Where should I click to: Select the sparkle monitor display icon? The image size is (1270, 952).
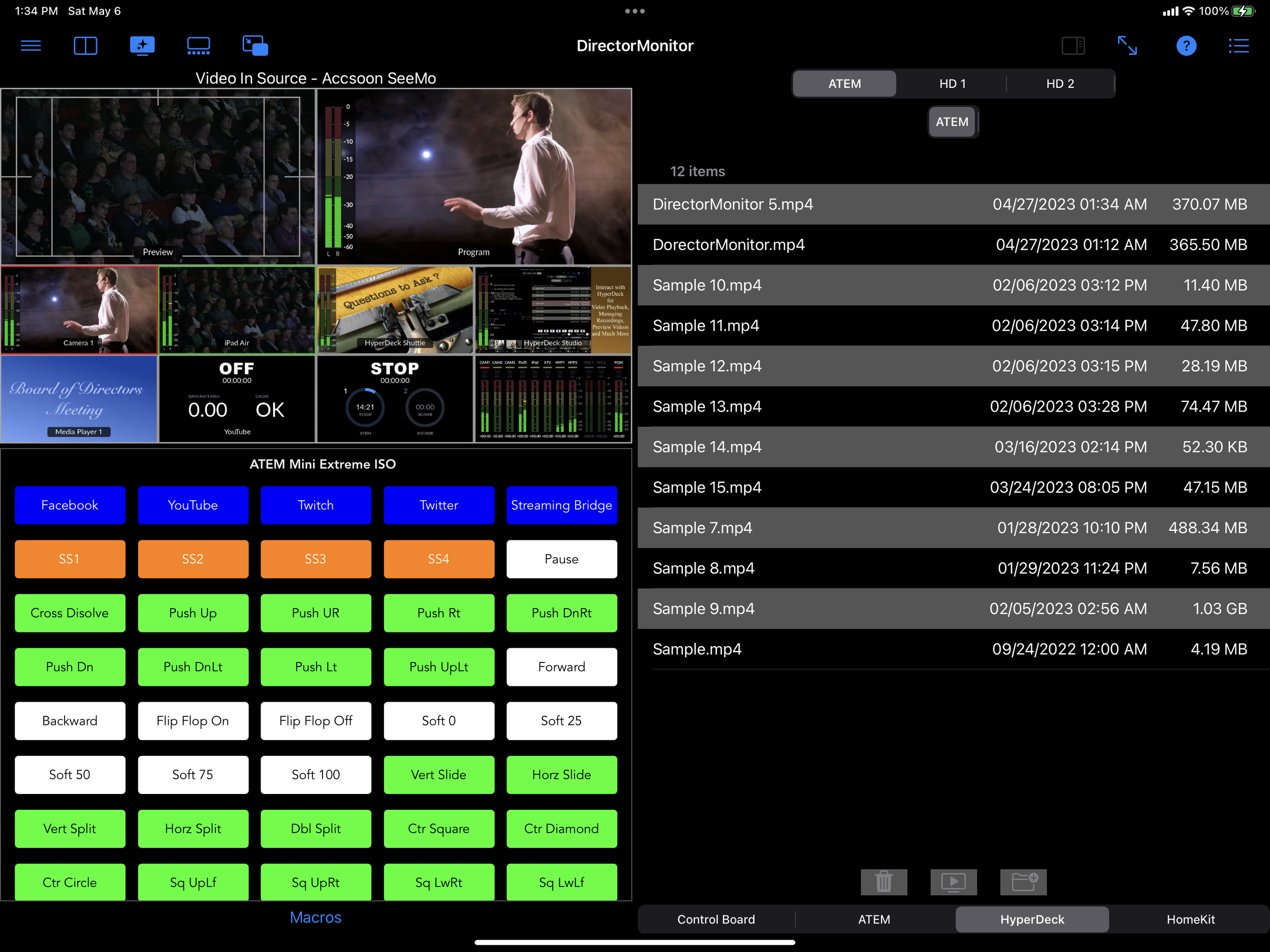(142, 45)
